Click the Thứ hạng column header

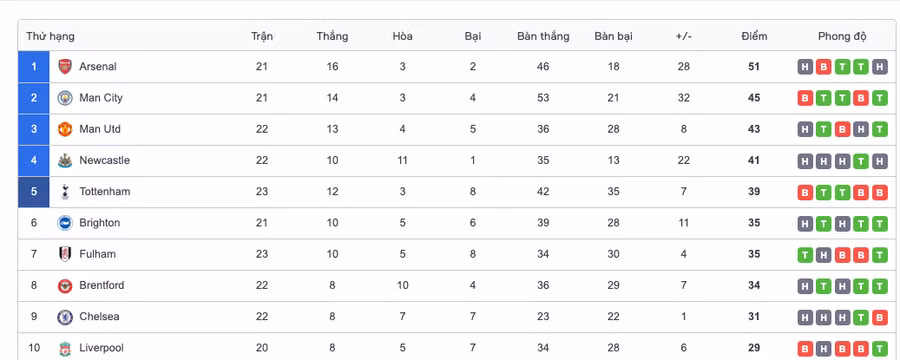[x=50, y=36]
